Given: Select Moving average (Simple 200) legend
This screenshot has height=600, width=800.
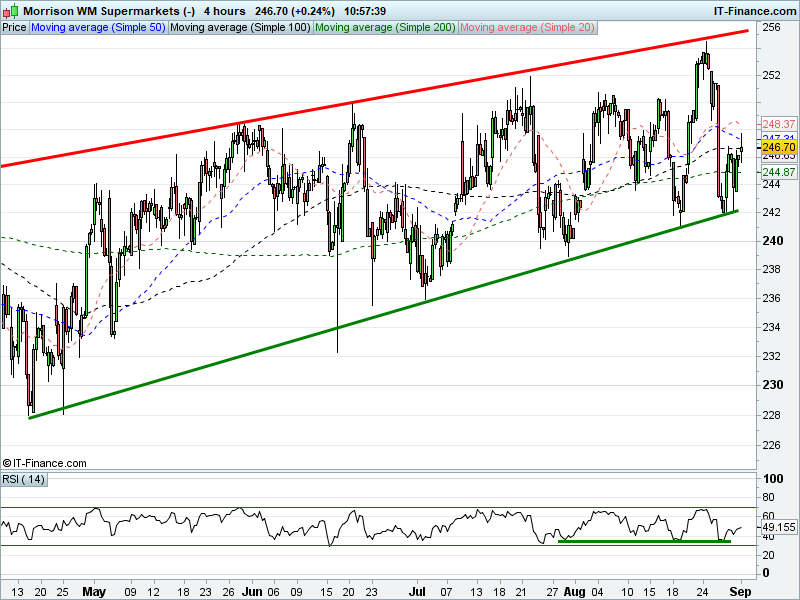Looking at the screenshot, I should coord(385,28).
